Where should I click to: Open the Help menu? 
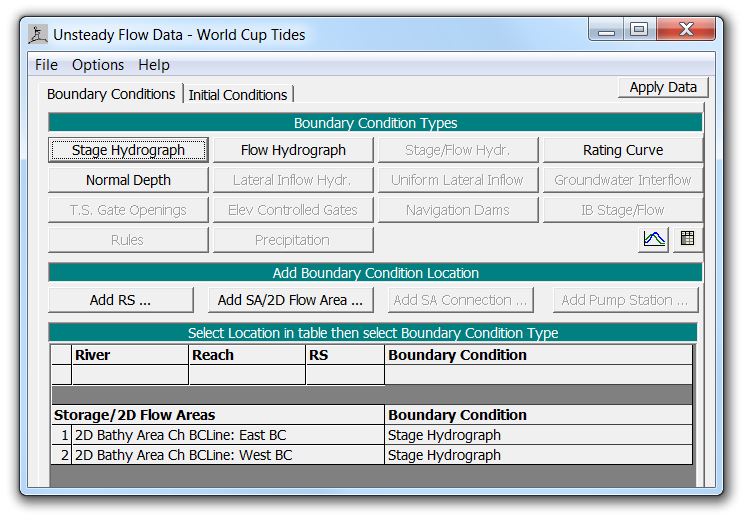153,65
